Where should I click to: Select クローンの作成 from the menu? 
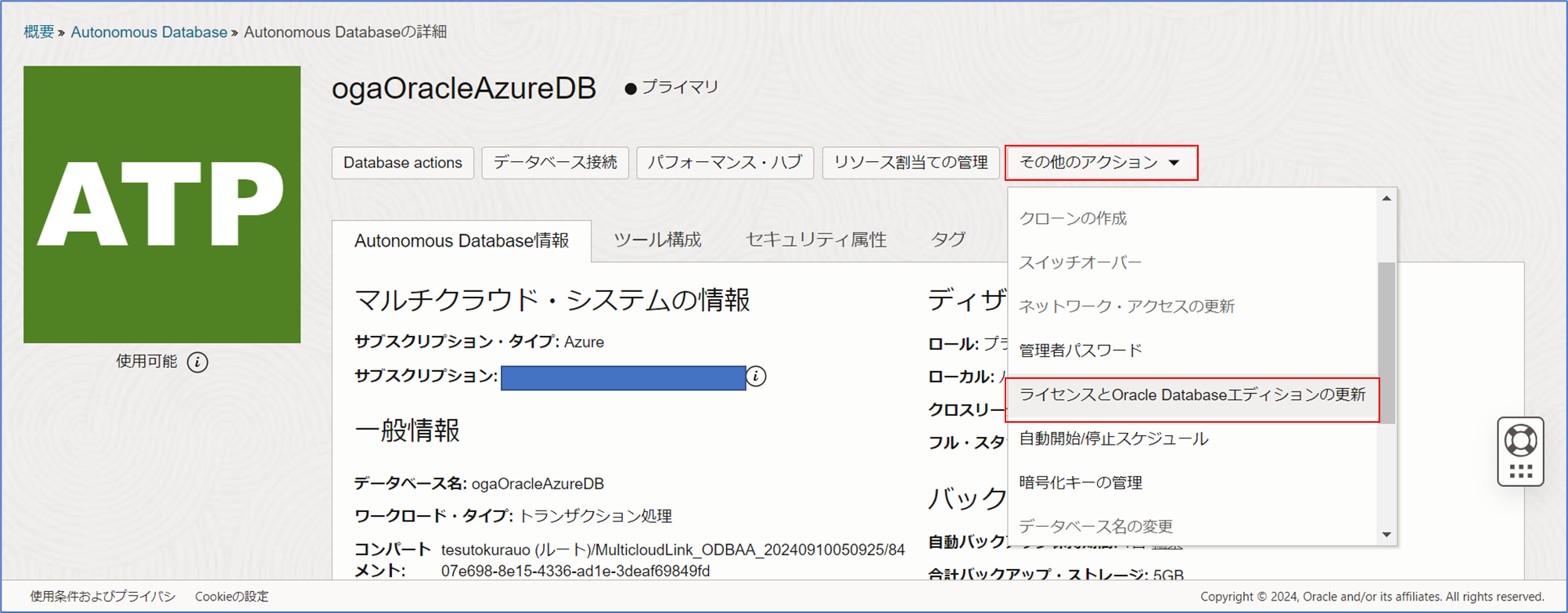pos(1192,218)
